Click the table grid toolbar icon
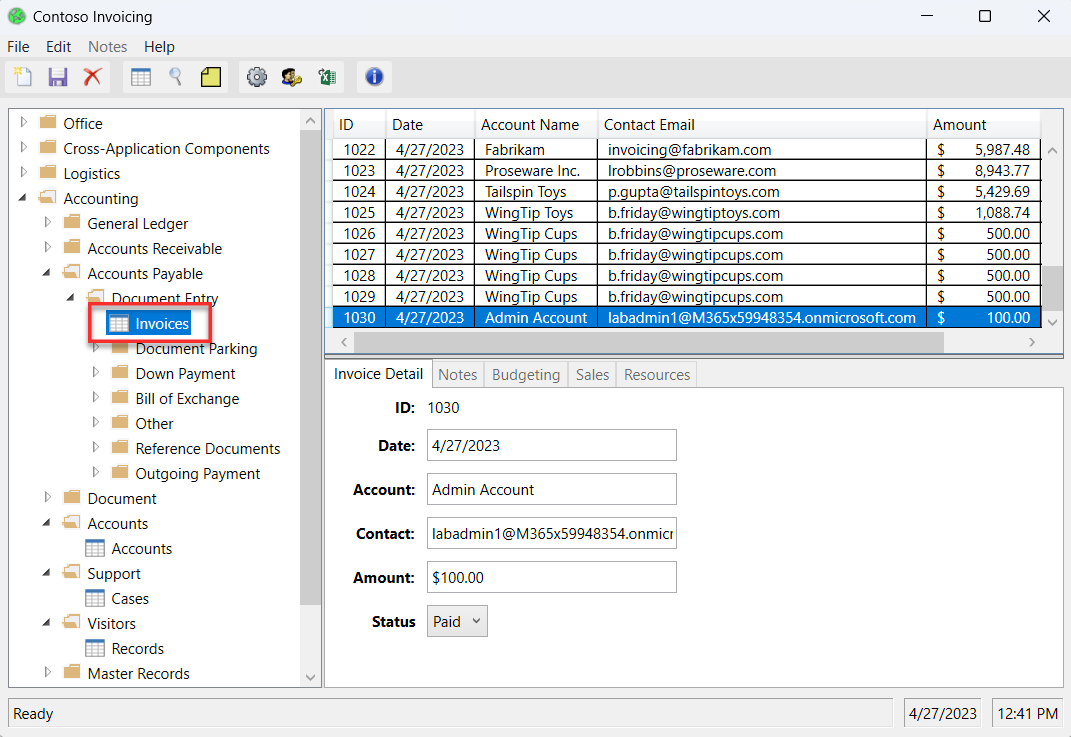1071x737 pixels. (141, 77)
